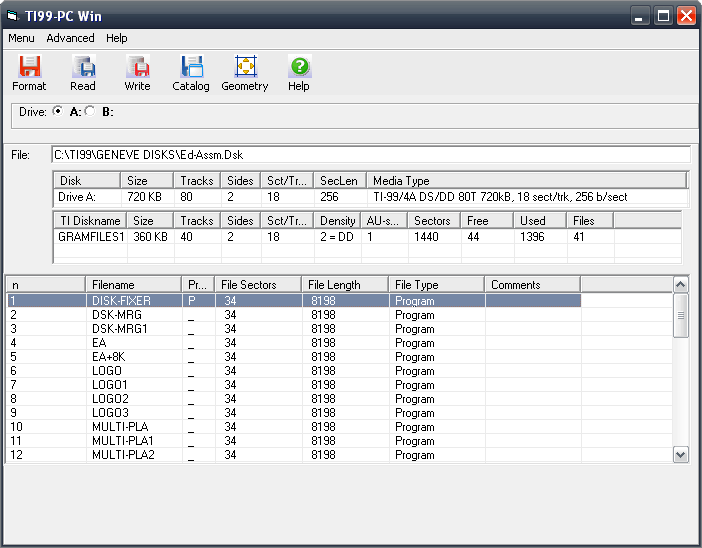
Task: Click the 2 = DD density cell
Action: 338,236
